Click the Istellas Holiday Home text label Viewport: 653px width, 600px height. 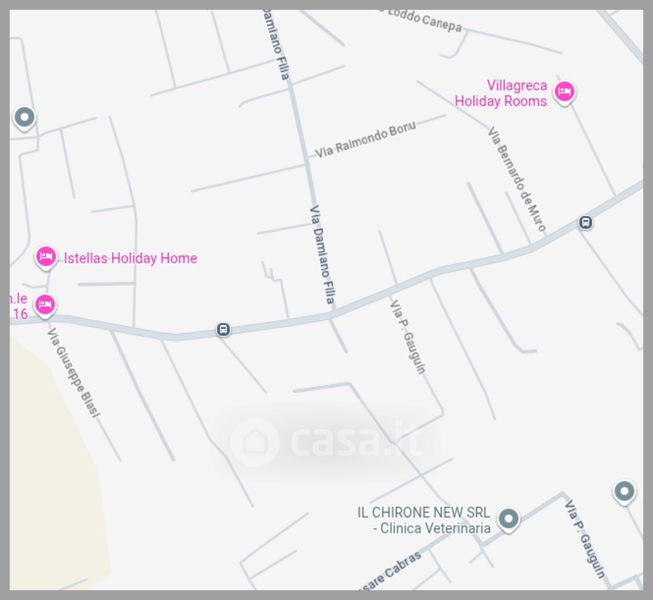130,258
